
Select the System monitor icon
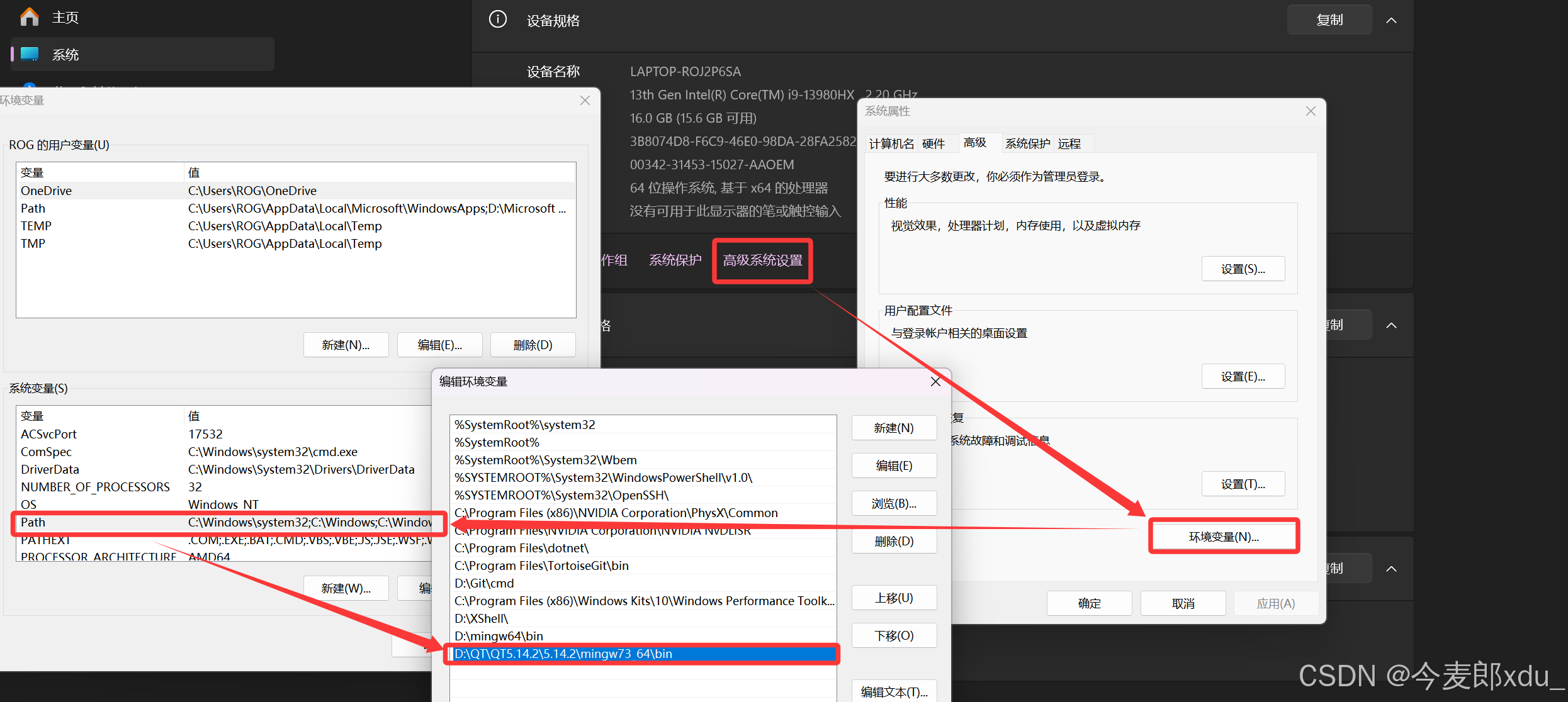[30, 54]
